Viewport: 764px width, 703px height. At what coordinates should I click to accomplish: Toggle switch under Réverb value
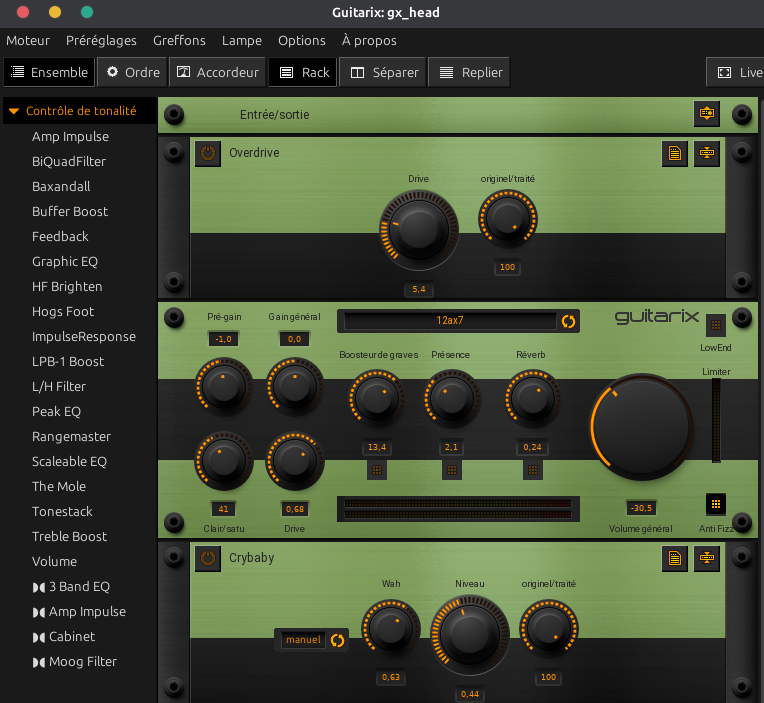pyautogui.click(x=533, y=470)
